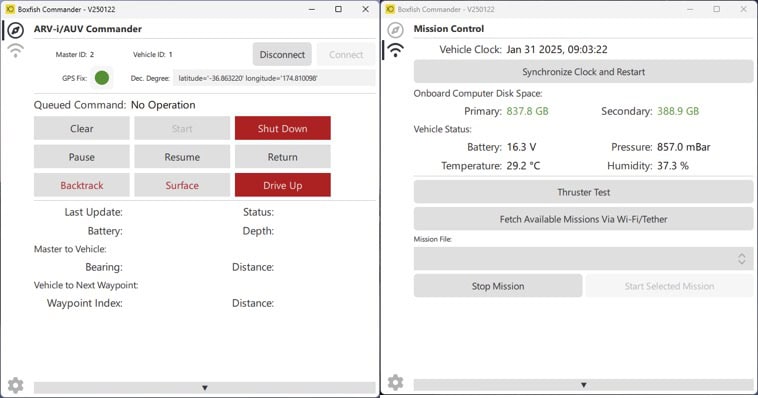This screenshot has width=758, height=398.
Task: Click the red Shut Down button
Action: [x=283, y=128]
